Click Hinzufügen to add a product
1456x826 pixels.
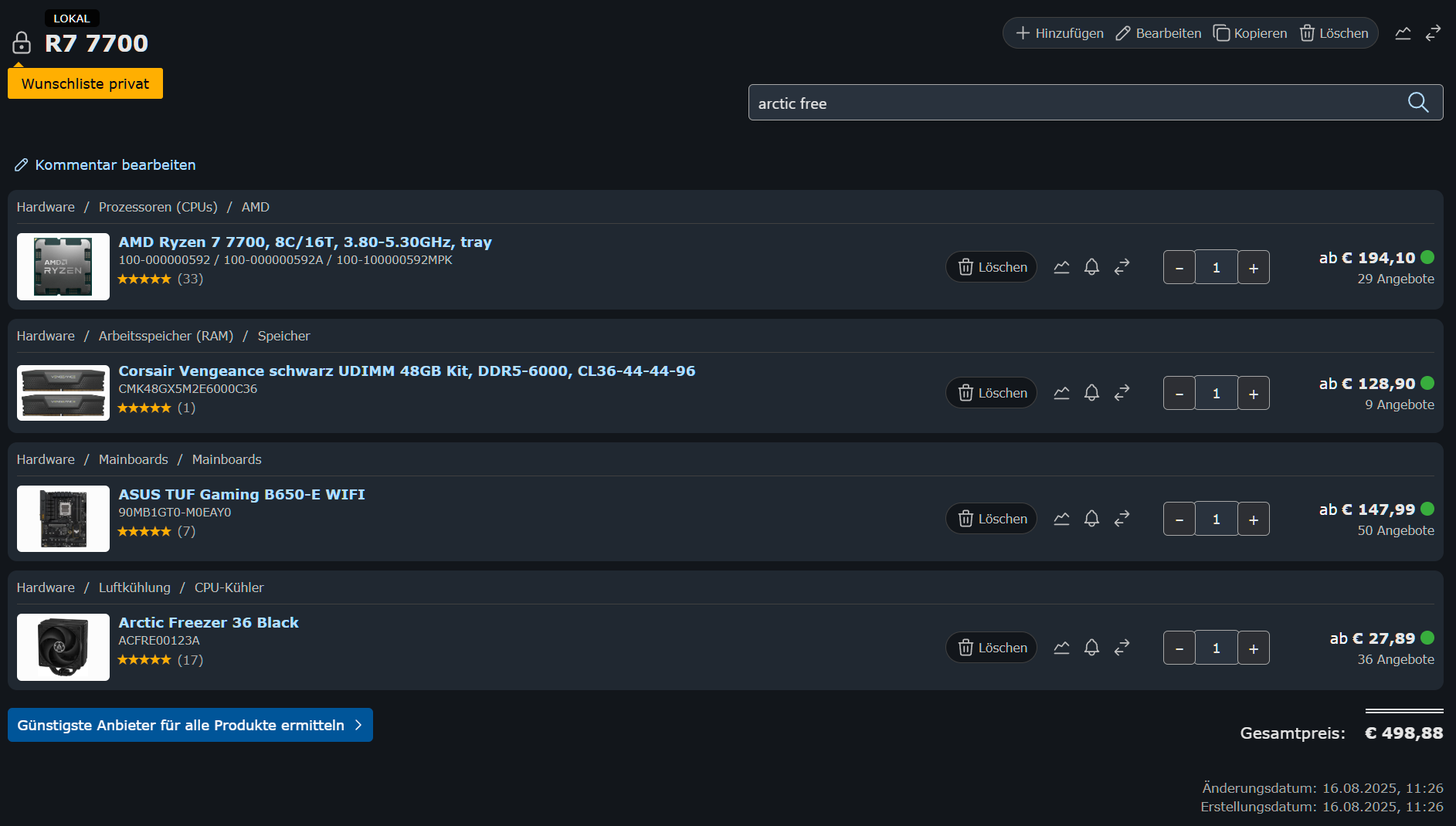pyautogui.click(x=1060, y=33)
